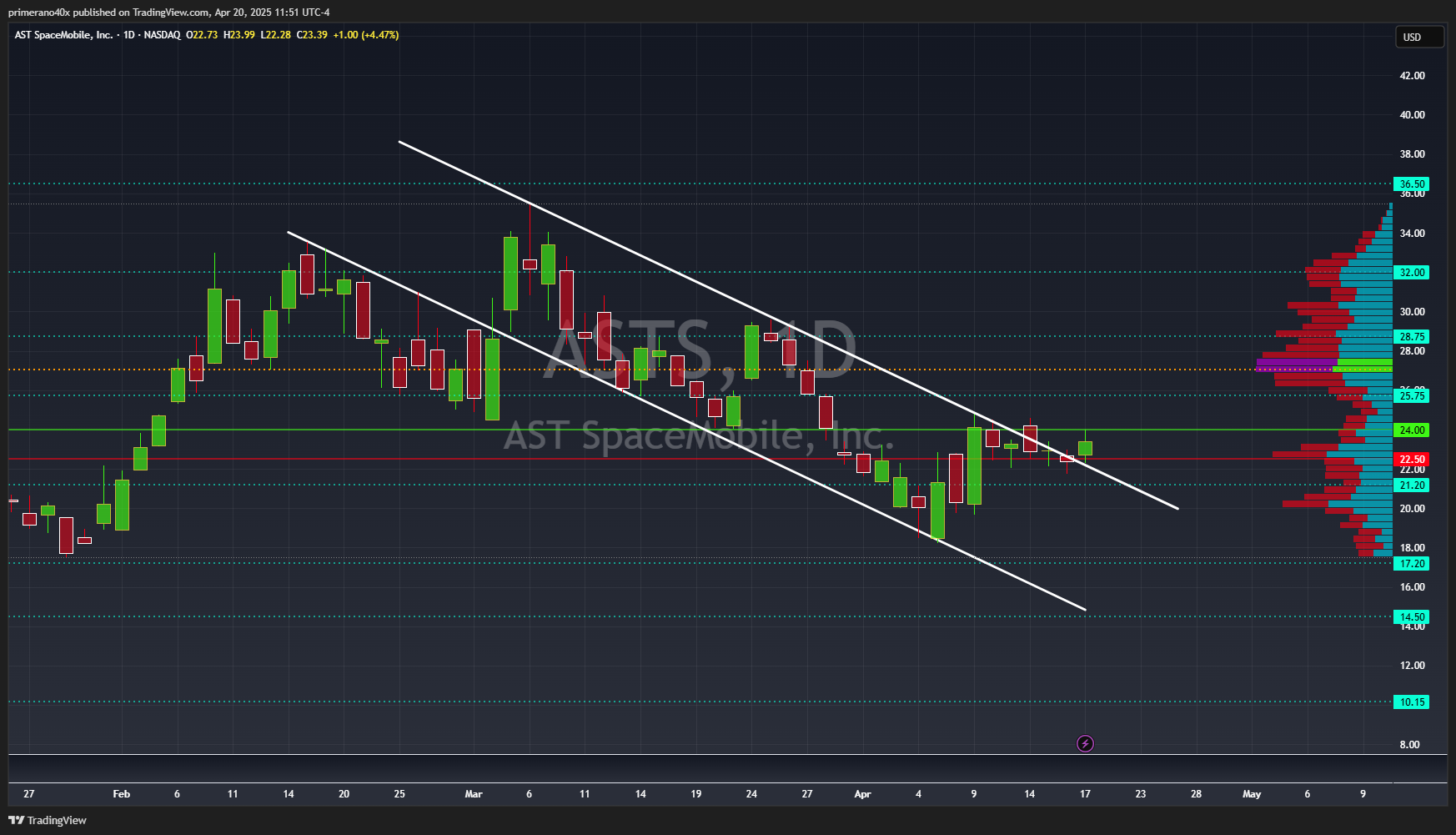Click the 19 date label on time axis
The width and height of the screenshot is (1456, 835).
pyautogui.click(x=696, y=794)
